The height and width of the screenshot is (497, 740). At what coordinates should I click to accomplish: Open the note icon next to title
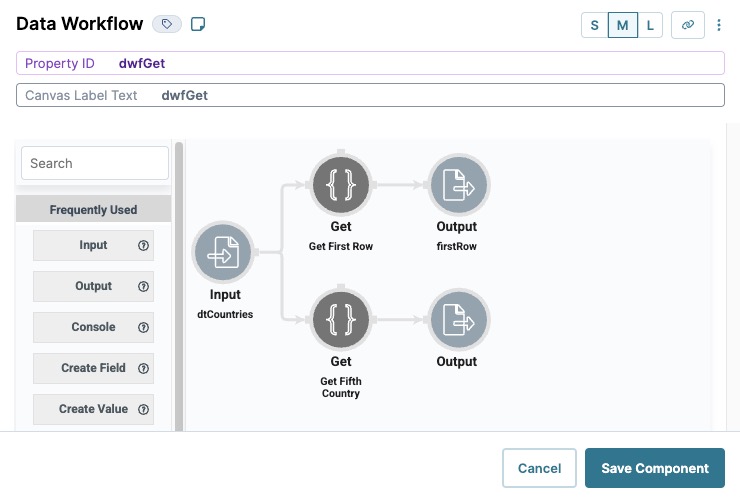click(198, 24)
